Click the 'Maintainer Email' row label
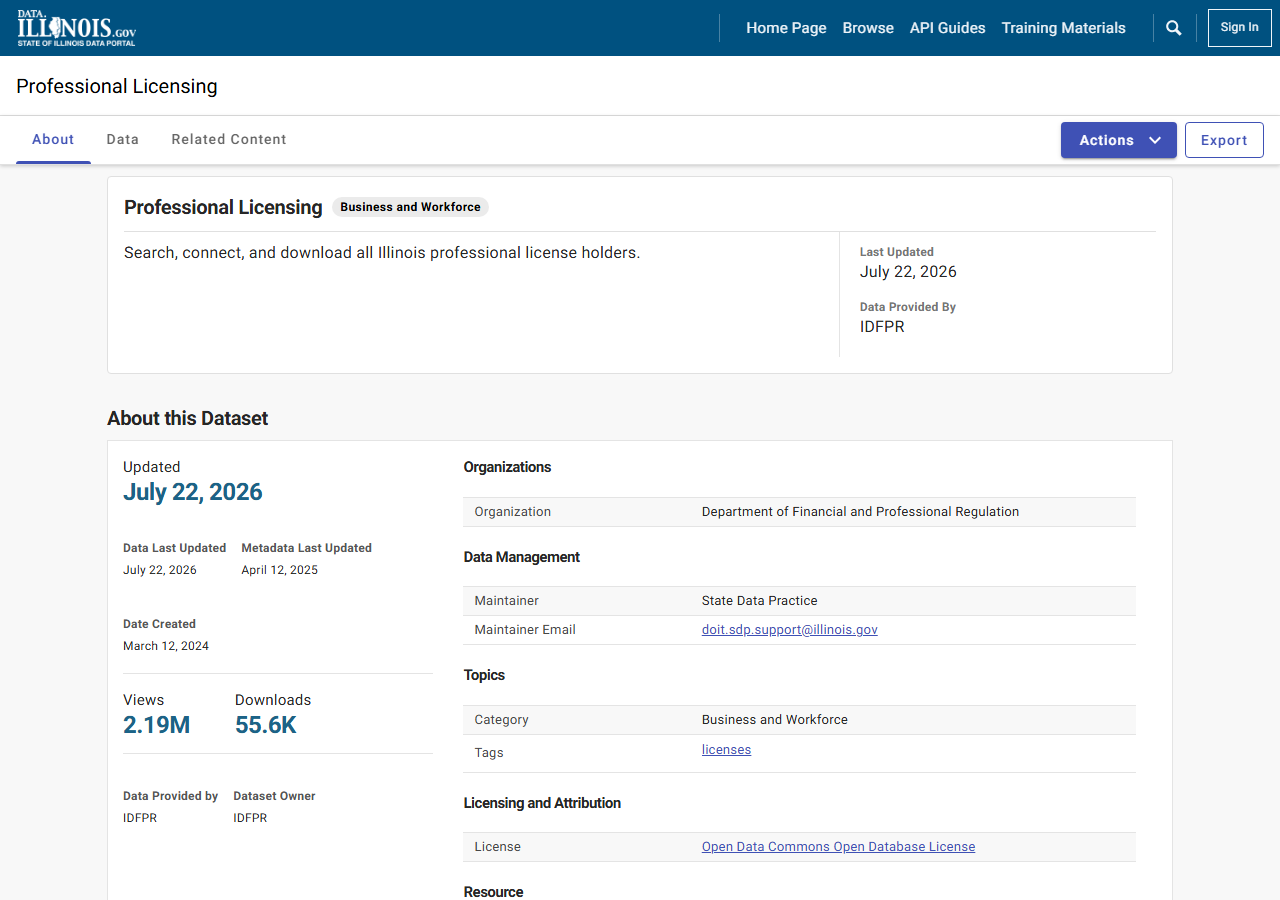Viewport: 1280px width, 900px height. pos(525,630)
